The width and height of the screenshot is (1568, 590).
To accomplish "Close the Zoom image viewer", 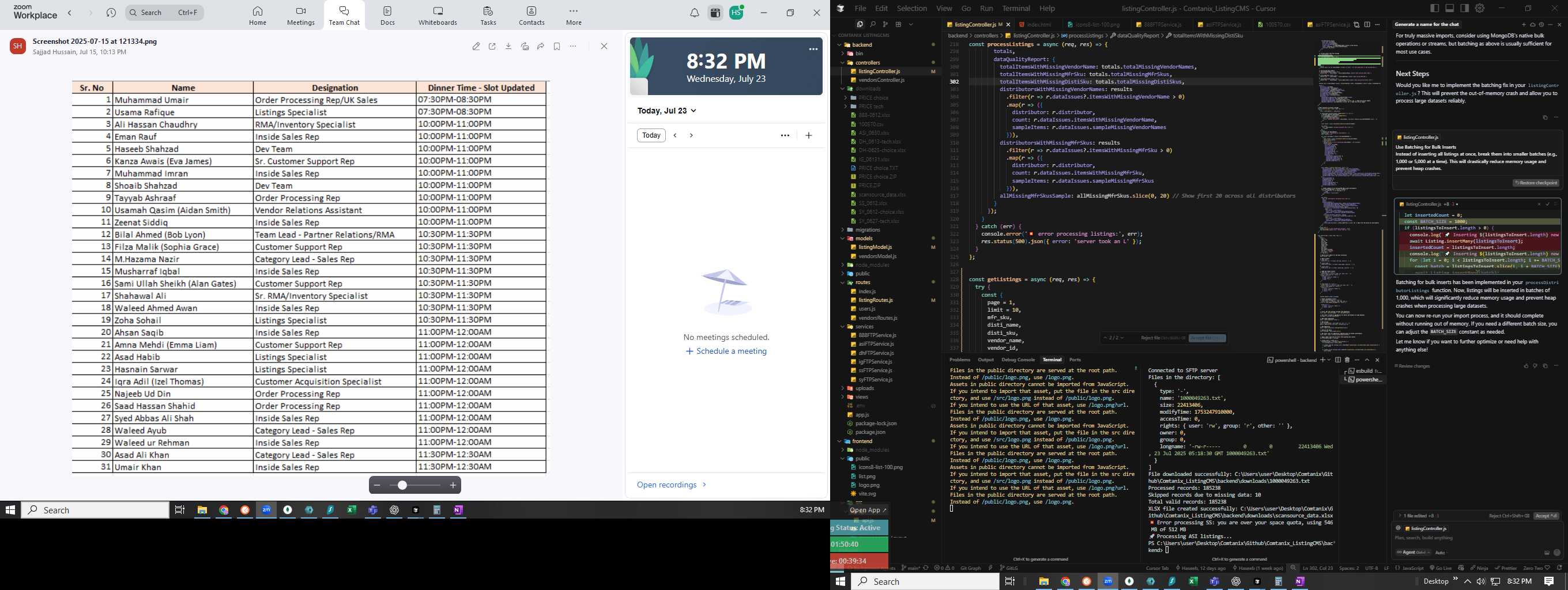I will click(604, 46).
